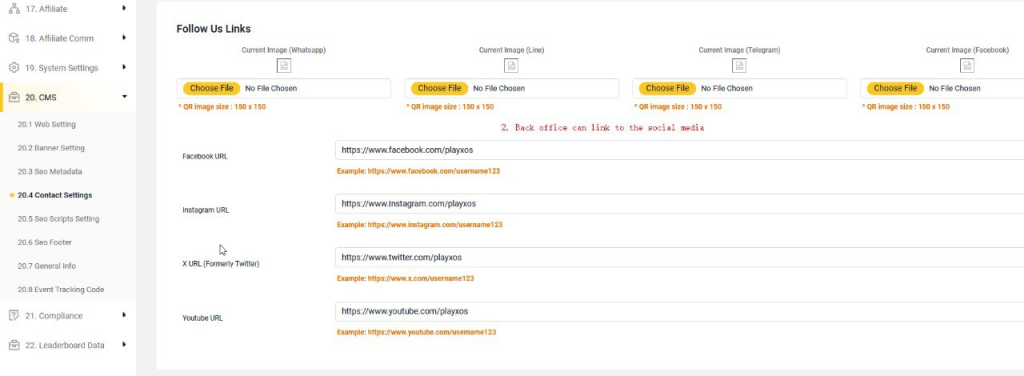Expand the 22. Leaderboard Data arrow
This screenshot has height=376, width=1024.
tap(124, 345)
